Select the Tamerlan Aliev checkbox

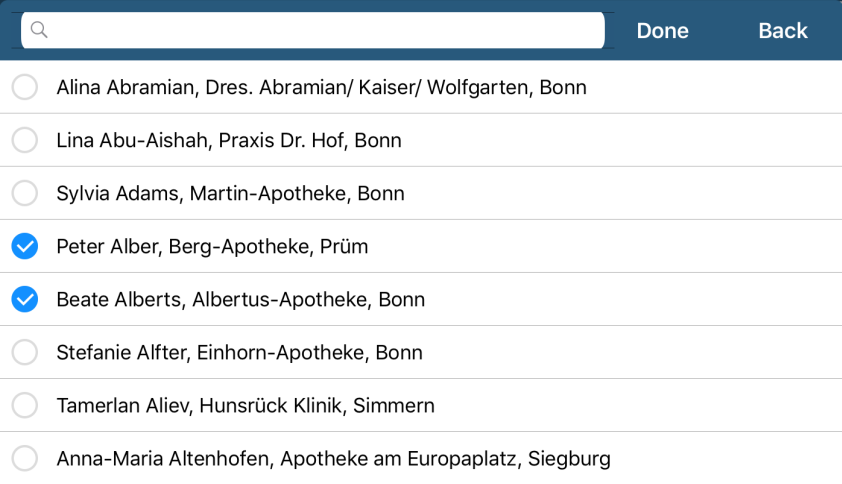(24, 405)
